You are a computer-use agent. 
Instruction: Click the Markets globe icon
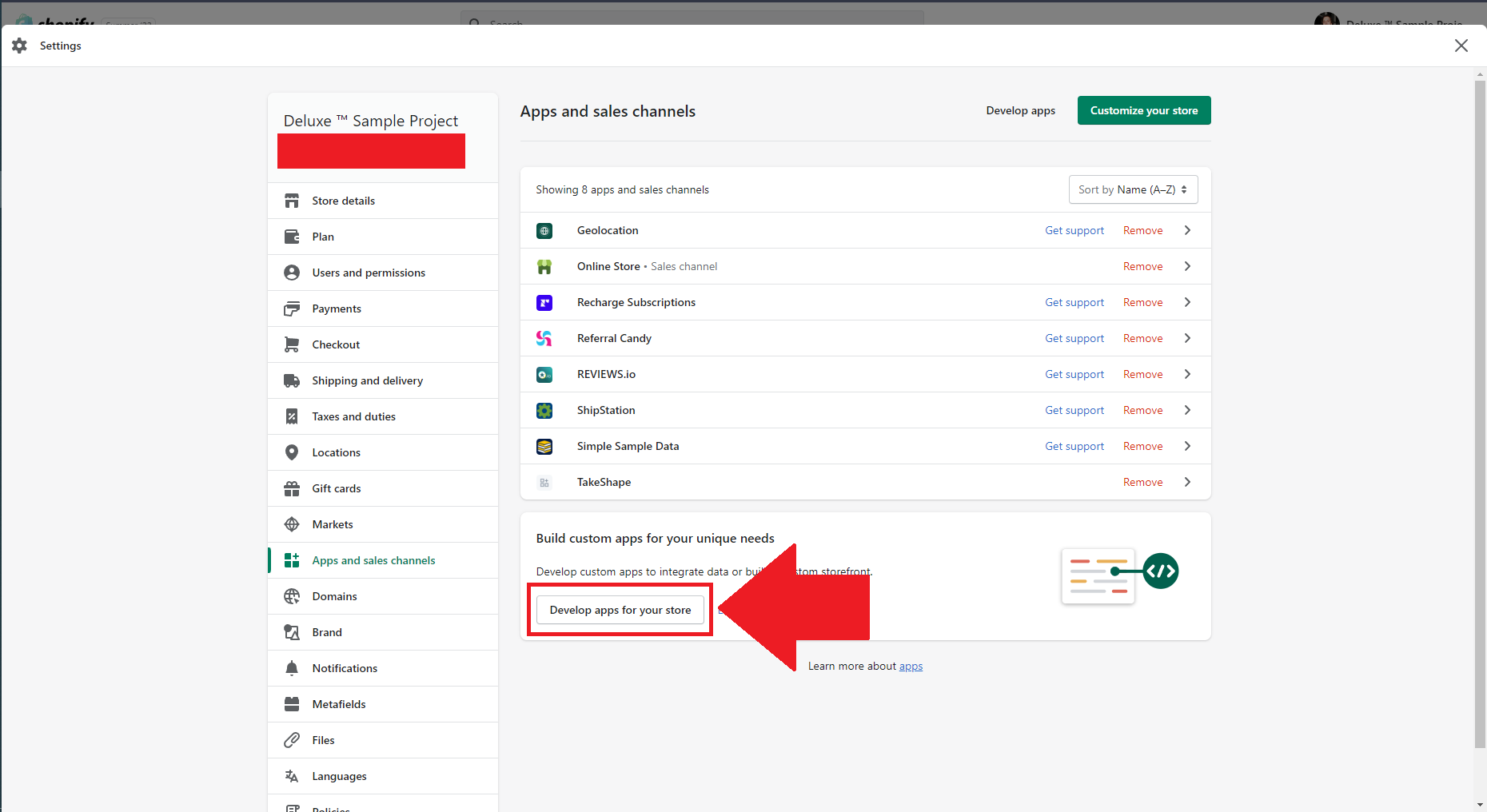292,524
